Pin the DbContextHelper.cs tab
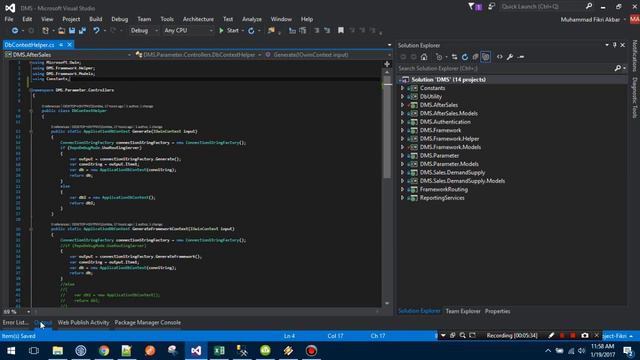640x360 pixels. (61, 45)
